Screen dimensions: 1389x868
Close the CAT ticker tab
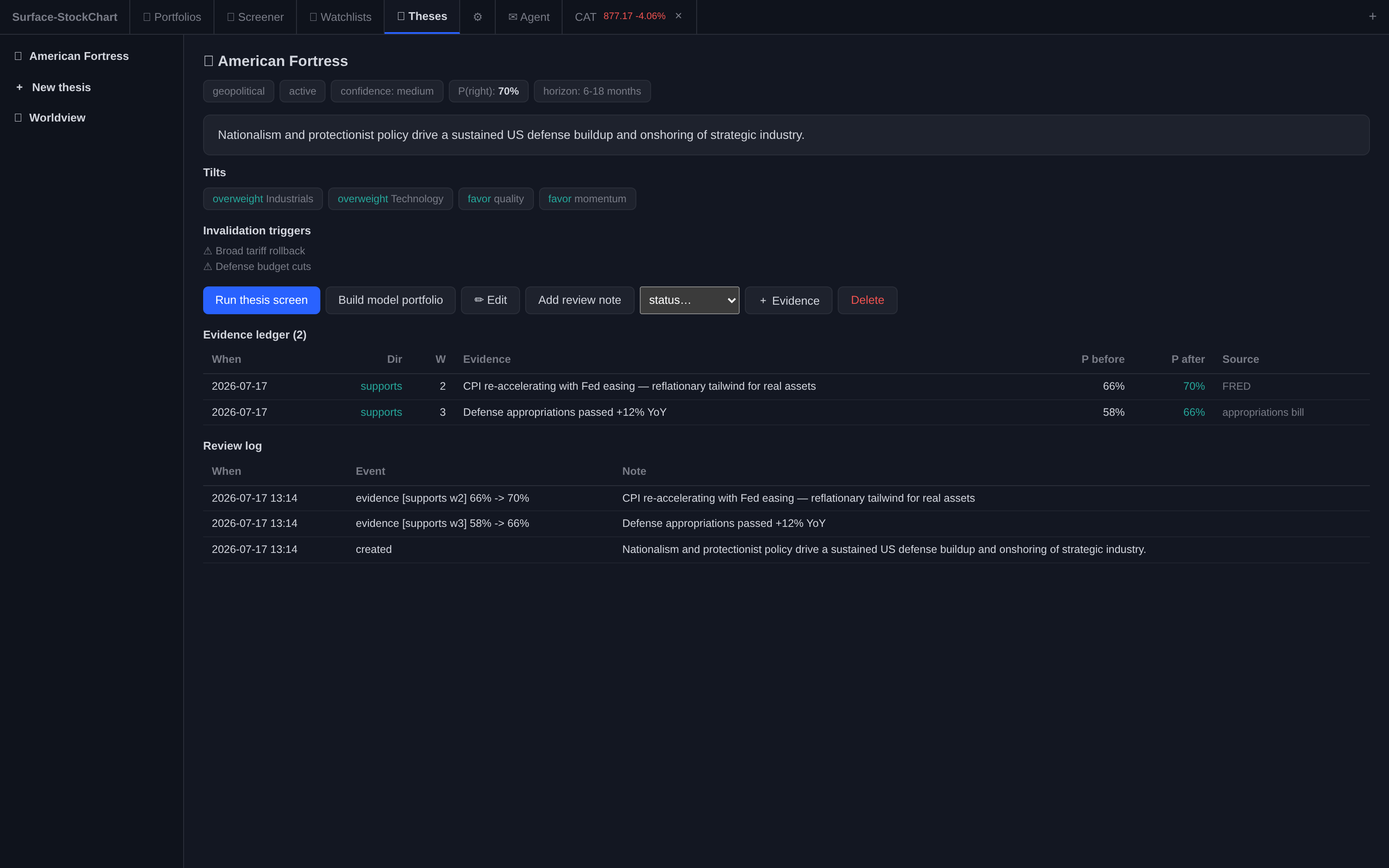coord(678,16)
